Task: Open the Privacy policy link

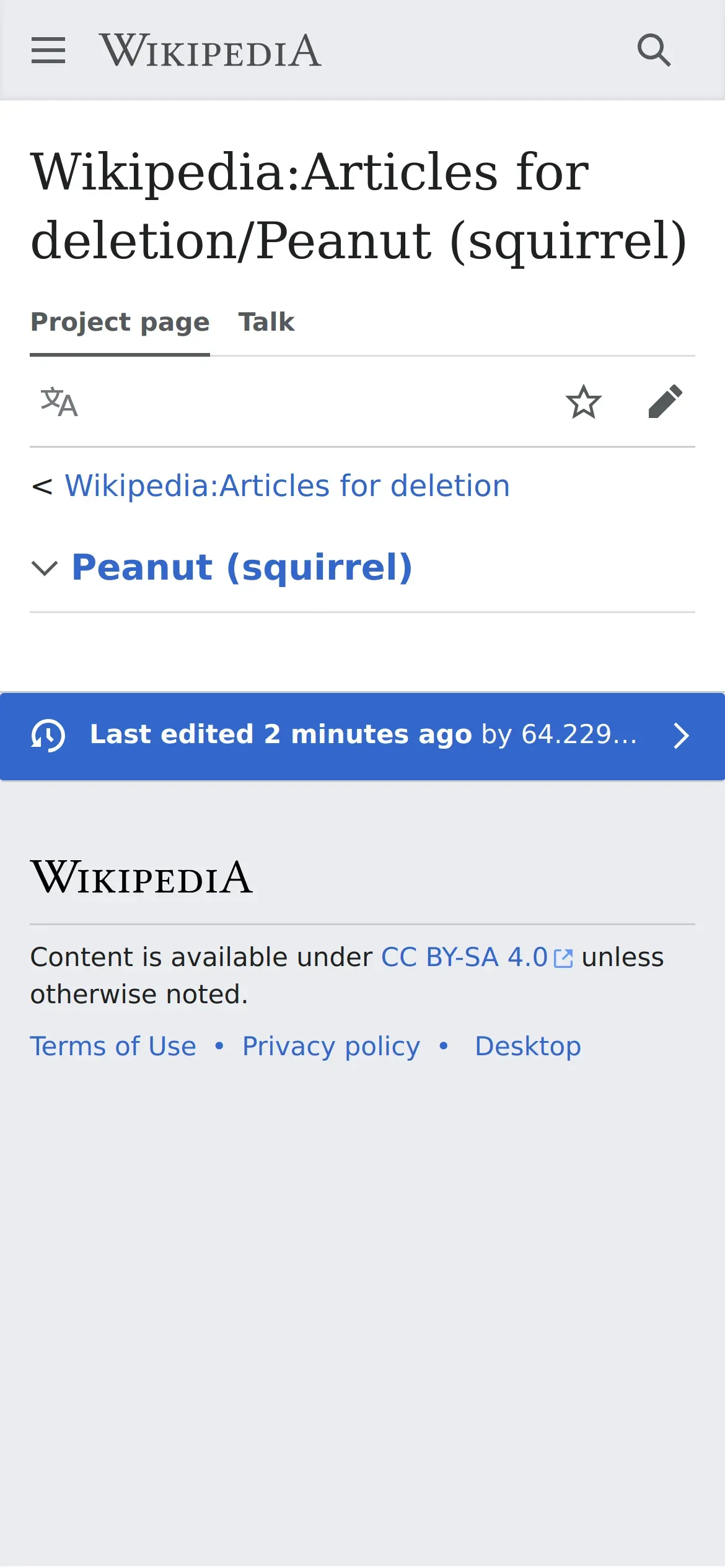Action: click(x=332, y=1047)
